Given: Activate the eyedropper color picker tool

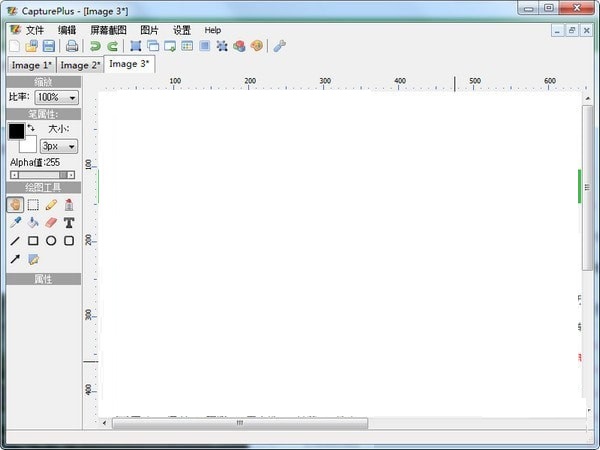Looking at the screenshot, I should (x=15, y=222).
